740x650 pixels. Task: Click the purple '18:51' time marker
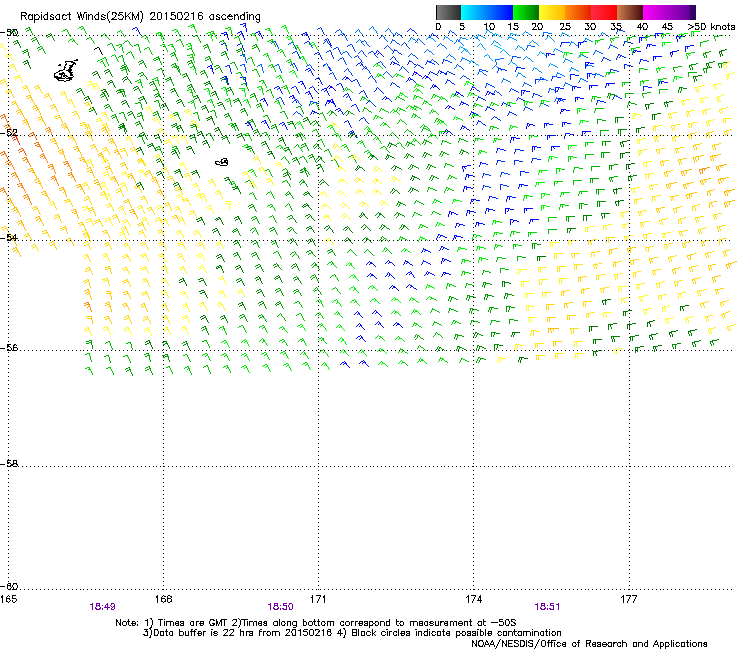coord(547,607)
